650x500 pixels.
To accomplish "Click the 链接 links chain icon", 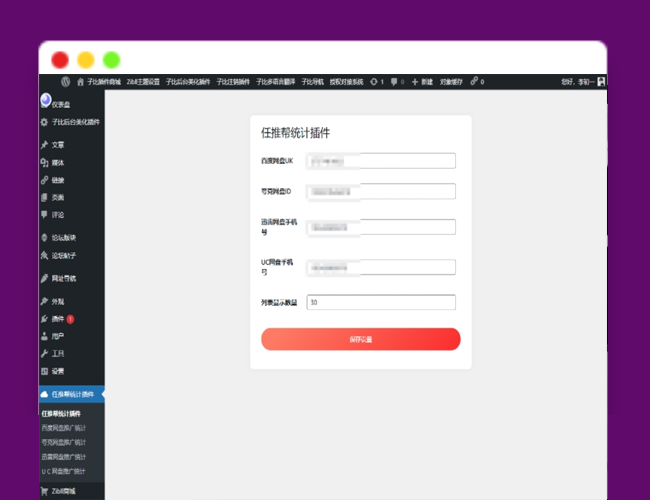I will pyautogui.click(x=44, y=180).
